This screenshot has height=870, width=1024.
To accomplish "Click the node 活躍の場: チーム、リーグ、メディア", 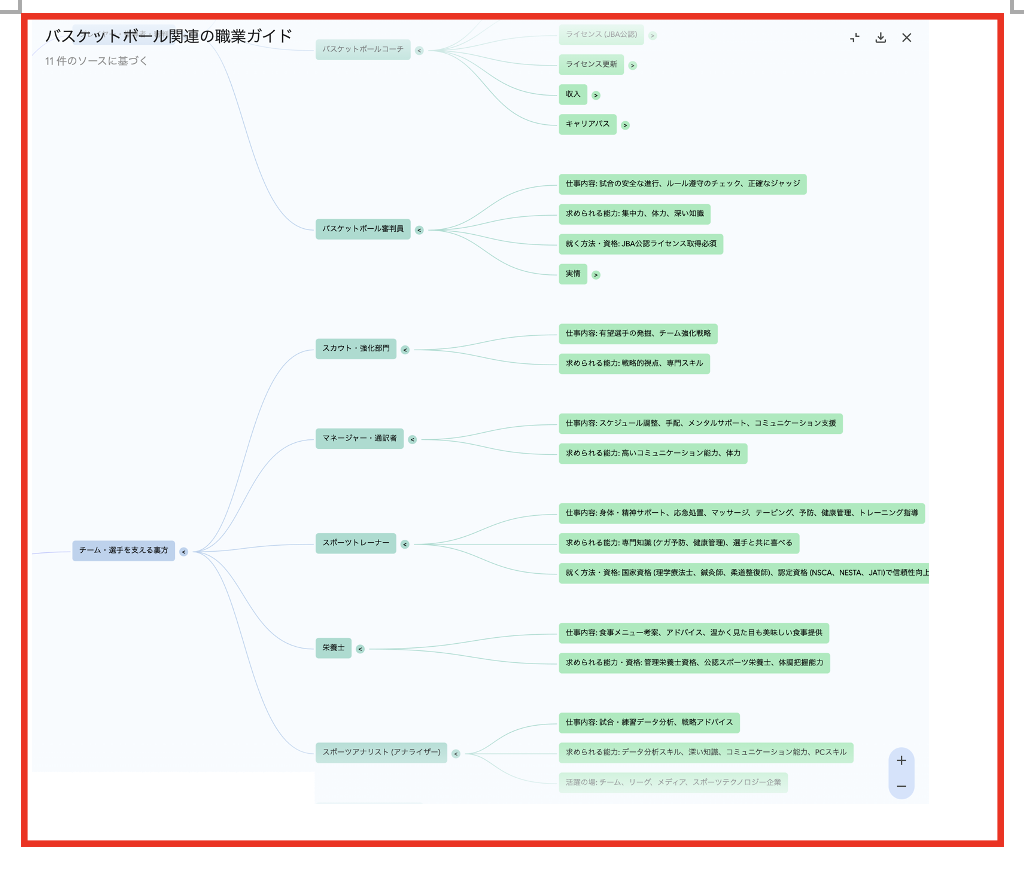I will coord(673,783).
